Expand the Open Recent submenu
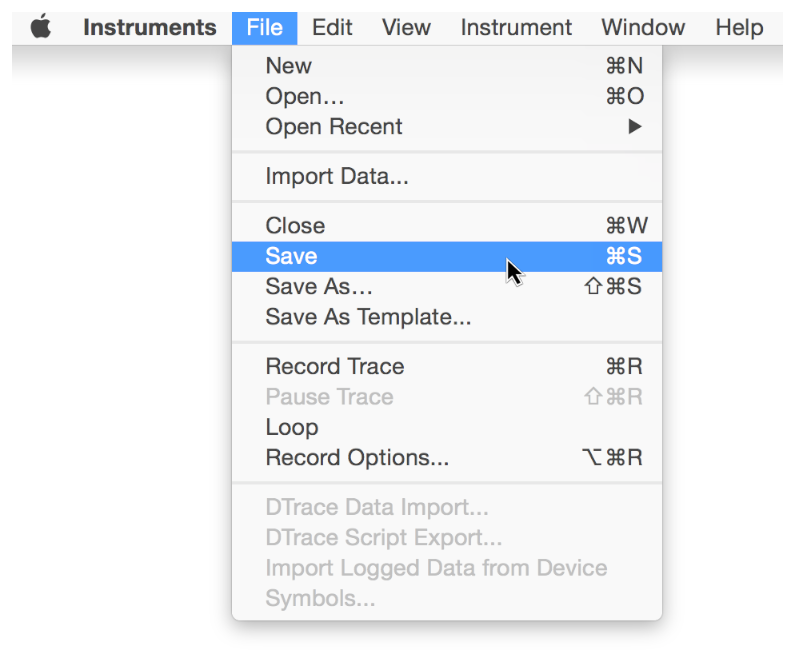The height and width of the screenshot is (662, 795). click(333, 127)
